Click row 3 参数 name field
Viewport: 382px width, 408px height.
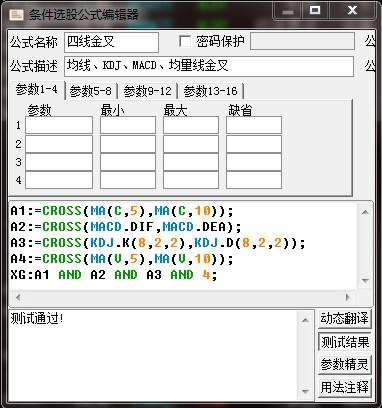click(59, 162)
